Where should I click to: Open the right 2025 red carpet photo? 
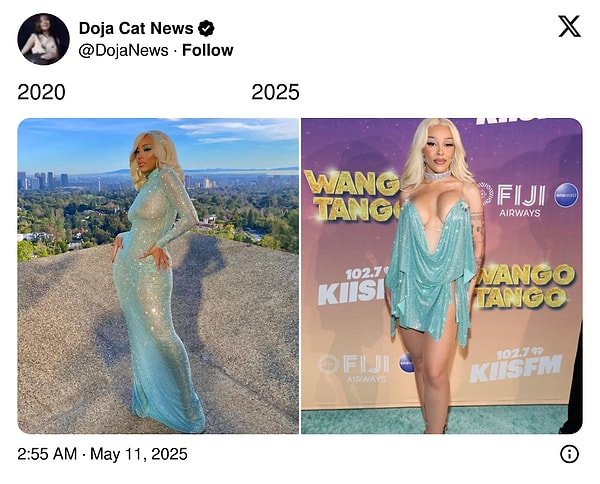442,276
